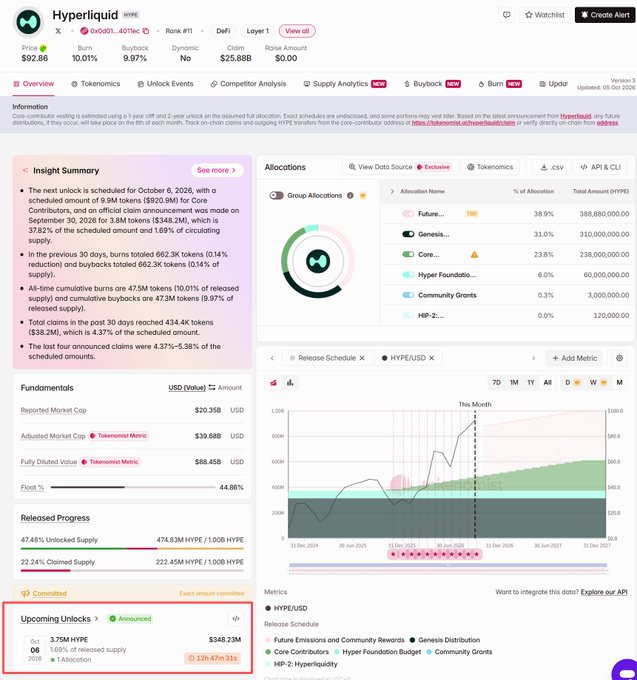The image size is (637, 680).
Task: Set chart range to 1Y
Action: [x=531, y=382]
